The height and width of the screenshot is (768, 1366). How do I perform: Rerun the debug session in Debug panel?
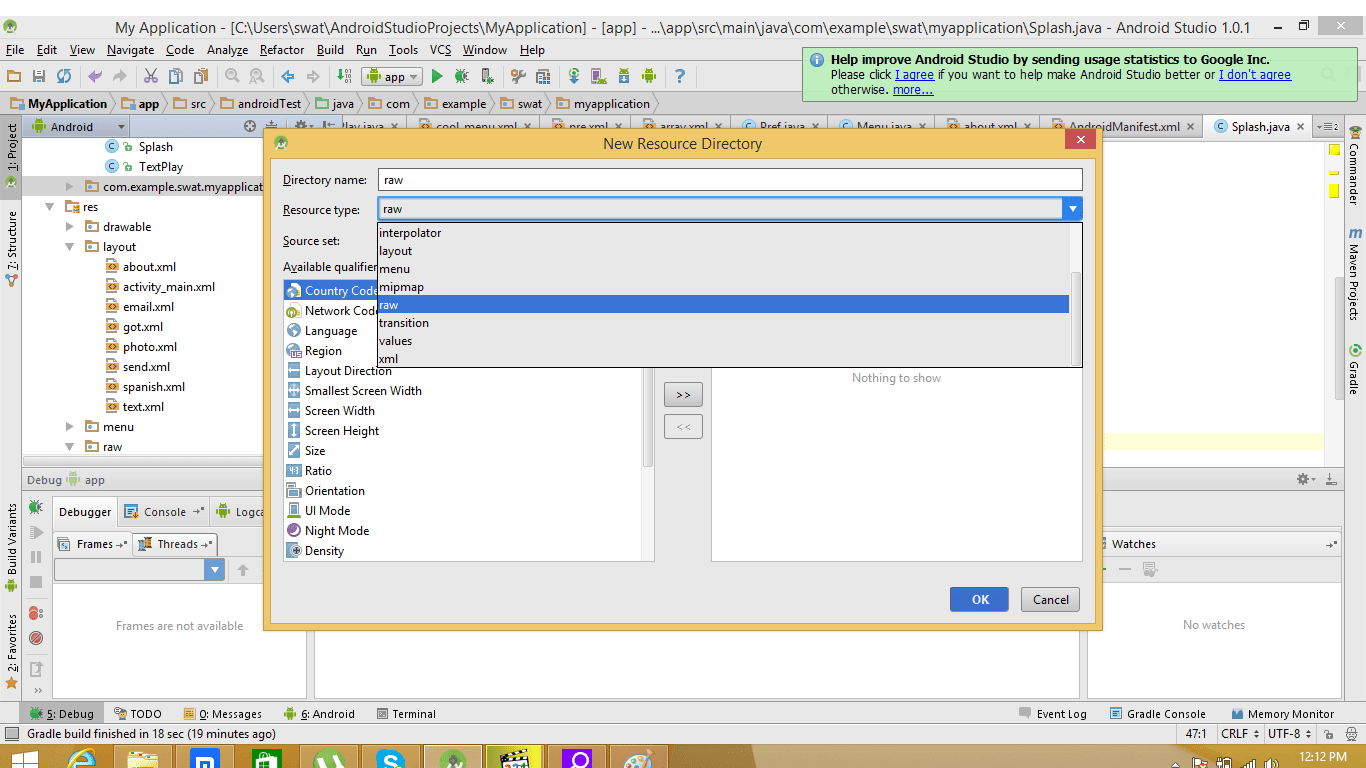pyautogui.click(x=36, y=509)
